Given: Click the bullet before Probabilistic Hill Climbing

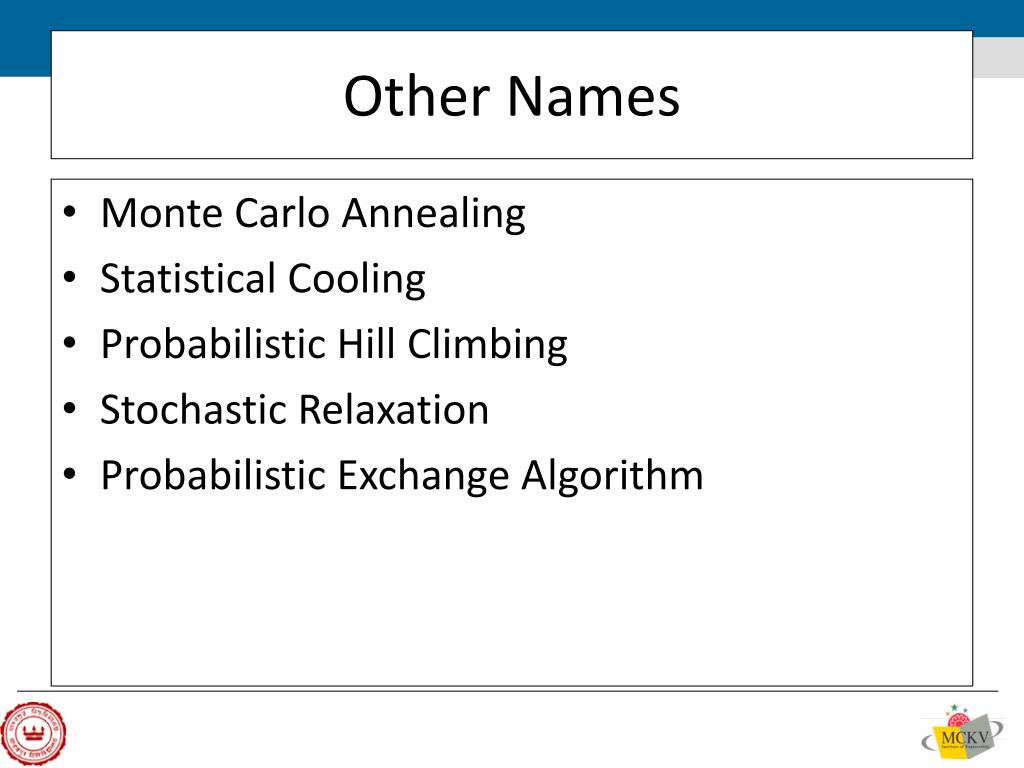Looking at the screenshot, I should click(x=70, y=343).
